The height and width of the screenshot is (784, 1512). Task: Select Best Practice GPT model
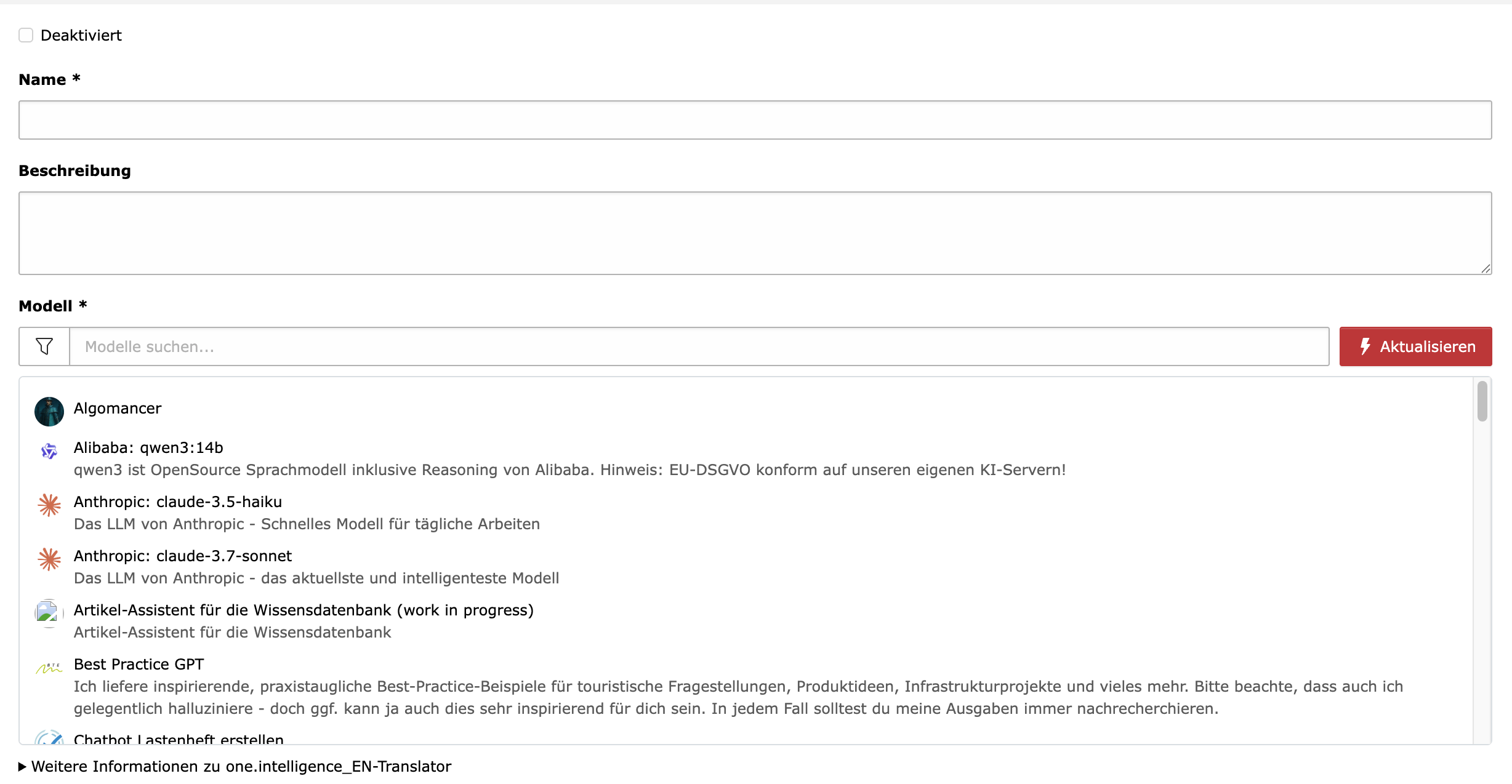pyautogui.click(x=139, y=665)
